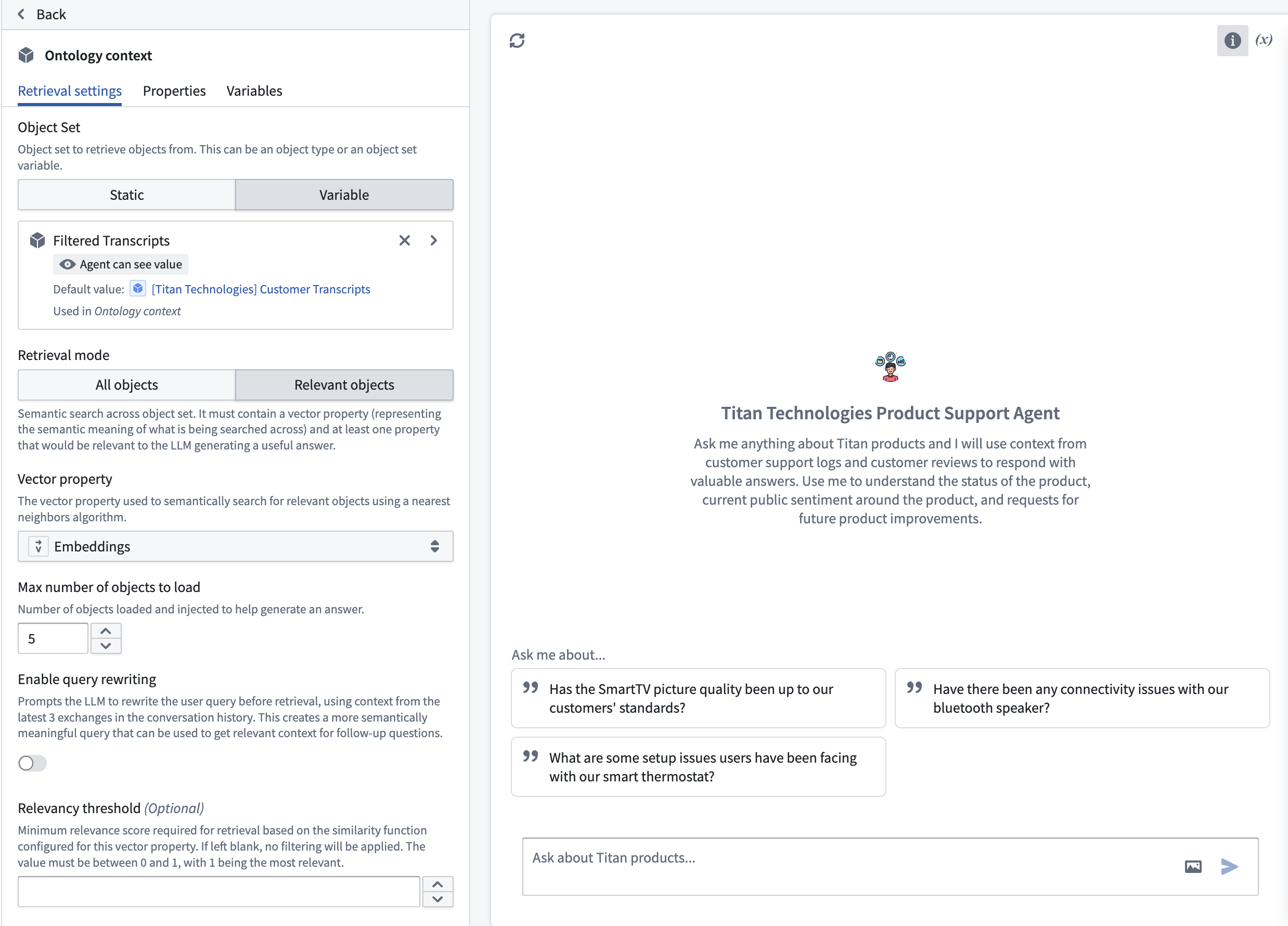
Task: Open the [Titan Technologies] Customer Transcripts link
Action: point(260,289)
